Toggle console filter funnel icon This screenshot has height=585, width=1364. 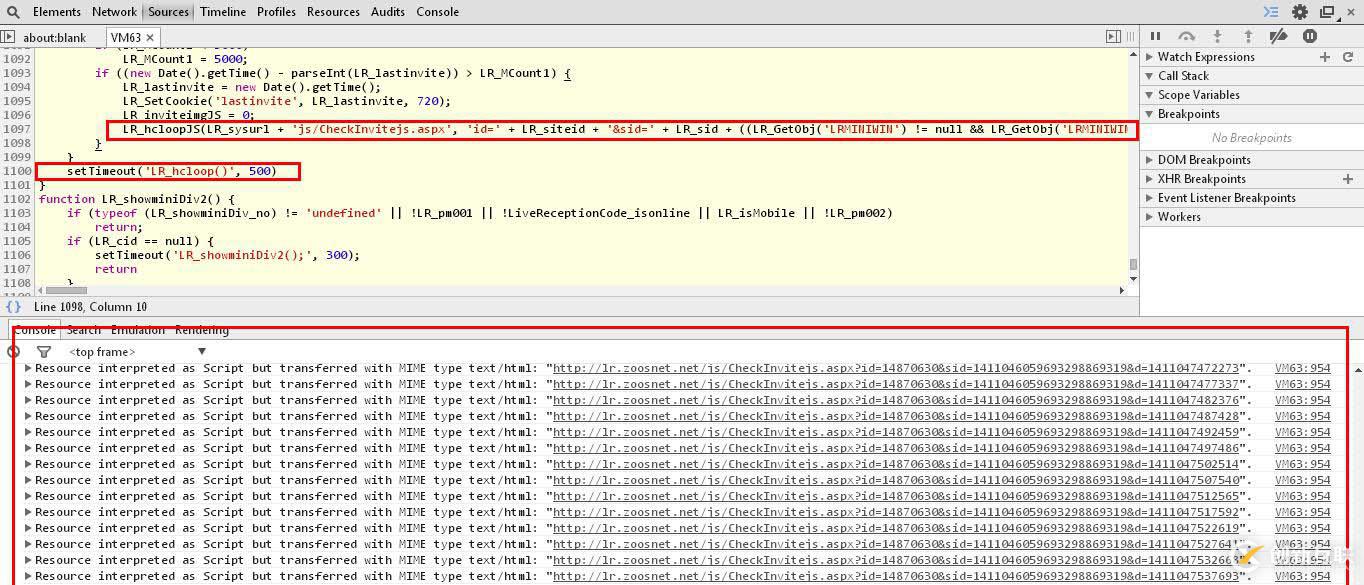[44, 352]
